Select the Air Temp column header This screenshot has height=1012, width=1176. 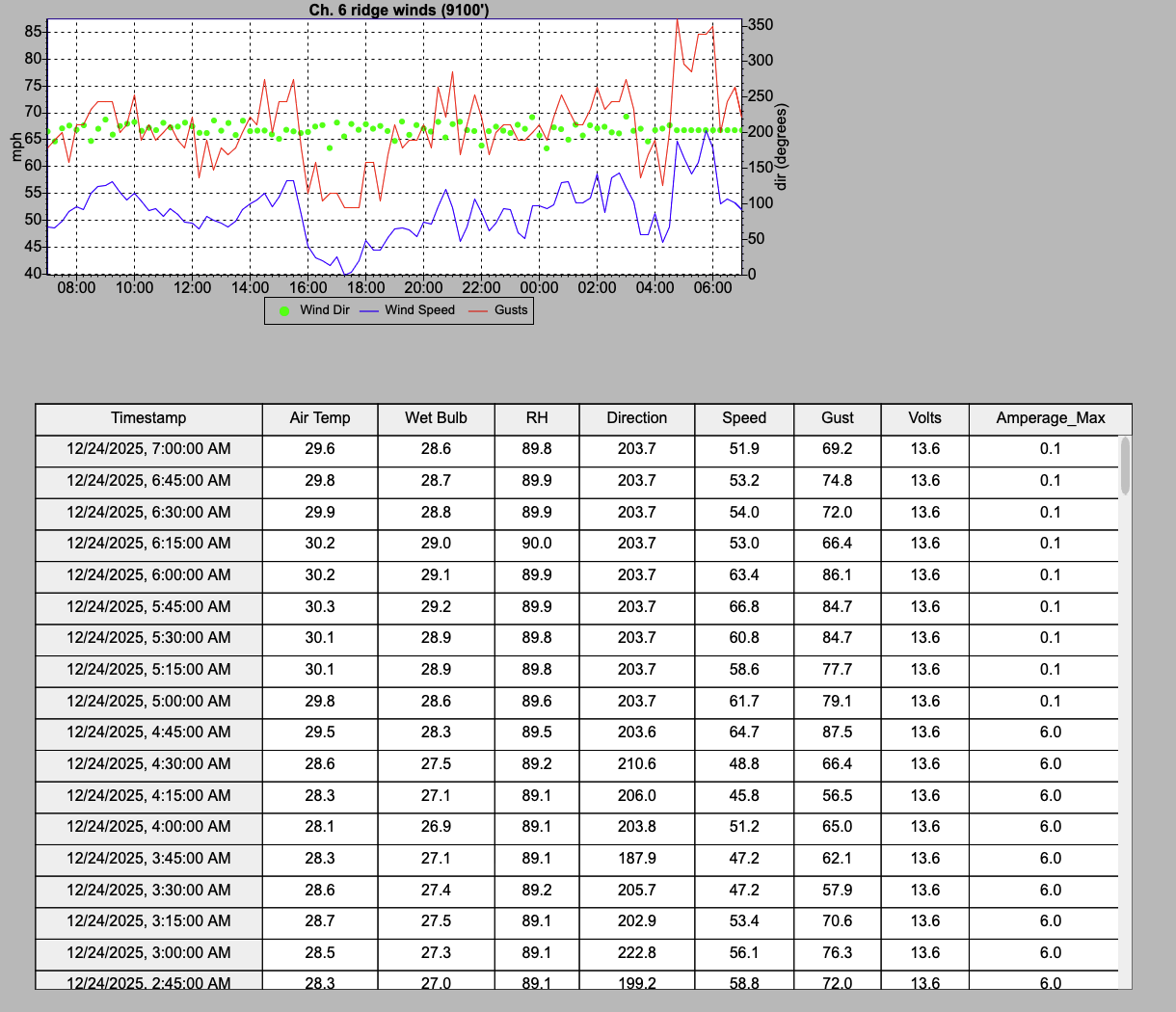tap(319, 418)
